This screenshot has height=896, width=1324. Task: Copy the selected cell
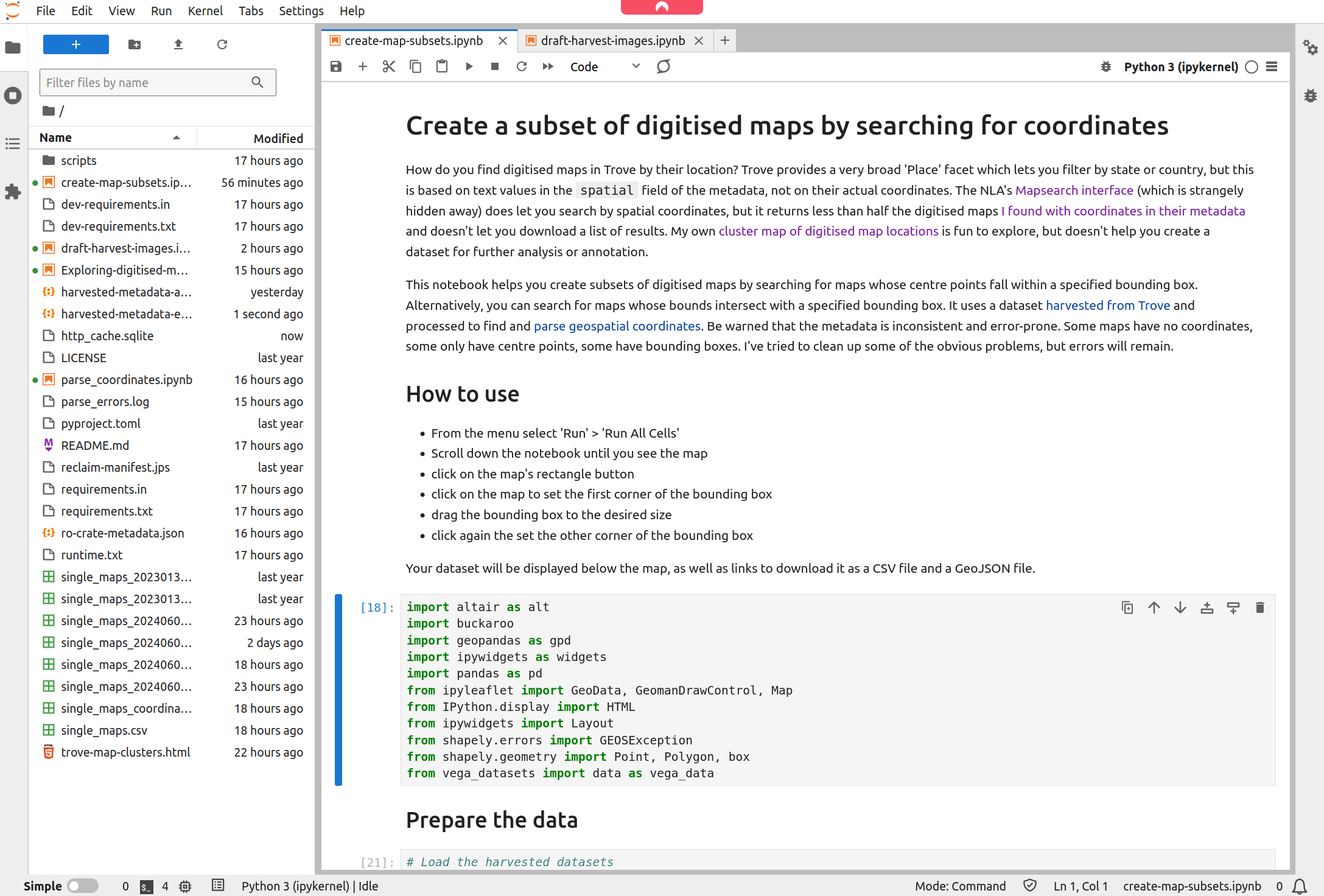[416, 66]
